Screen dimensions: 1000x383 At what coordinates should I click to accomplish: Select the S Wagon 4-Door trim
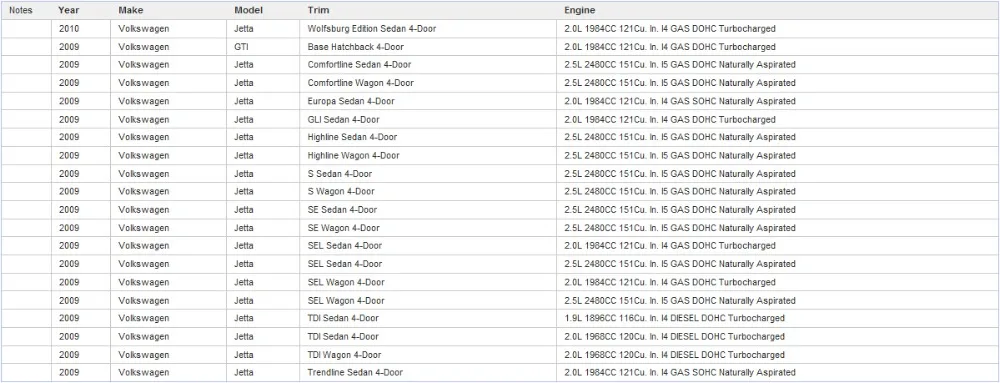tap(341, 191)
